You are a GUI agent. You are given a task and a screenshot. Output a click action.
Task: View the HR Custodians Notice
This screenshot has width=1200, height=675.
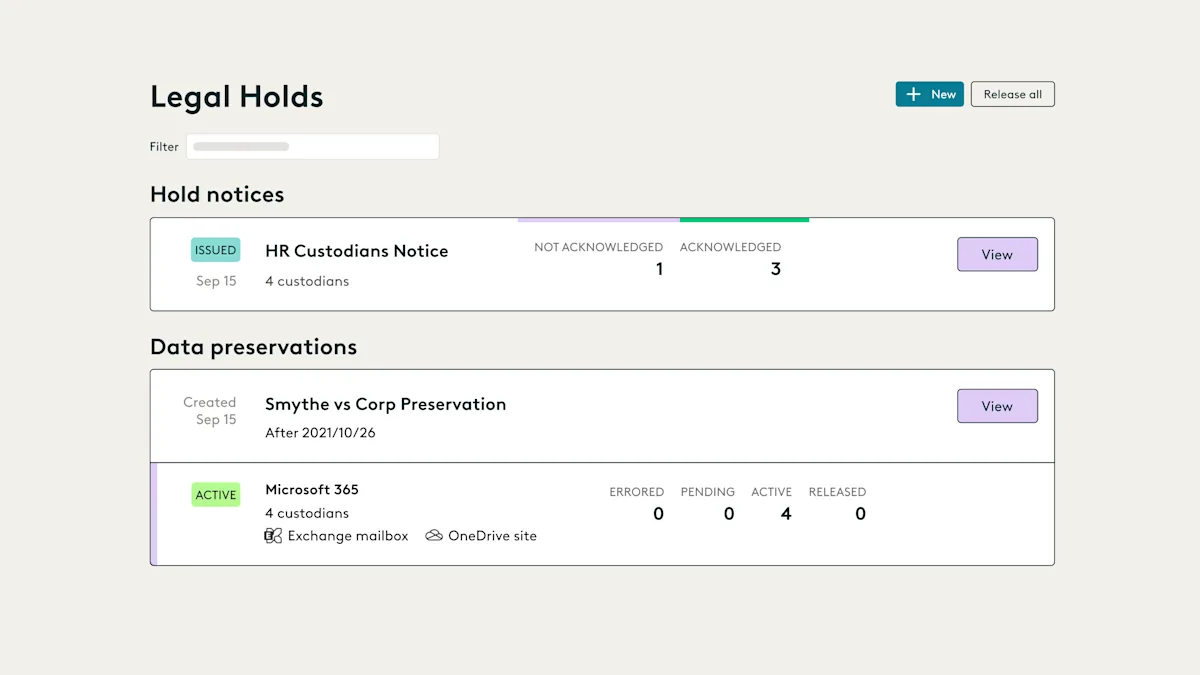[997, 254]
